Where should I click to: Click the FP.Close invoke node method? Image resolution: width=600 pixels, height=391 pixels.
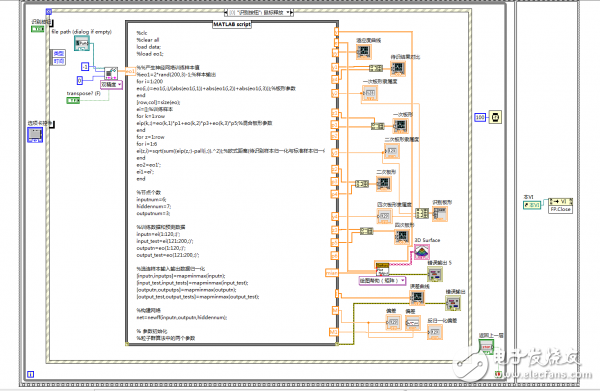click(561, 210)
